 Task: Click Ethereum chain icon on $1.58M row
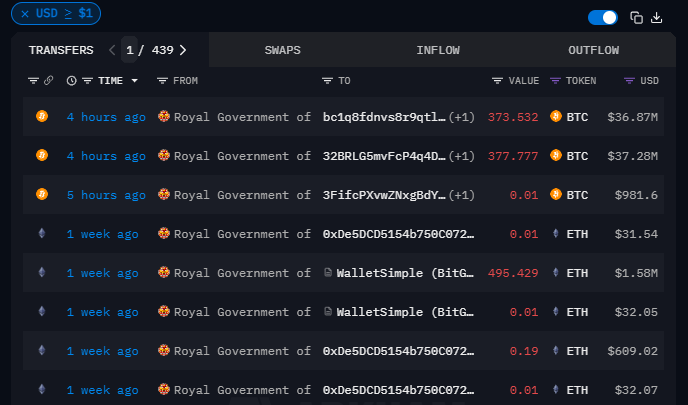click(x=42, y=272)
